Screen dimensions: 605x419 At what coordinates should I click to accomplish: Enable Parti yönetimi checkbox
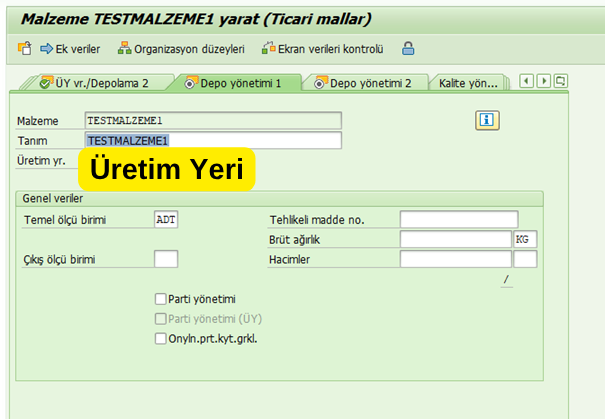pyautogui.click(x=160, y=298)
